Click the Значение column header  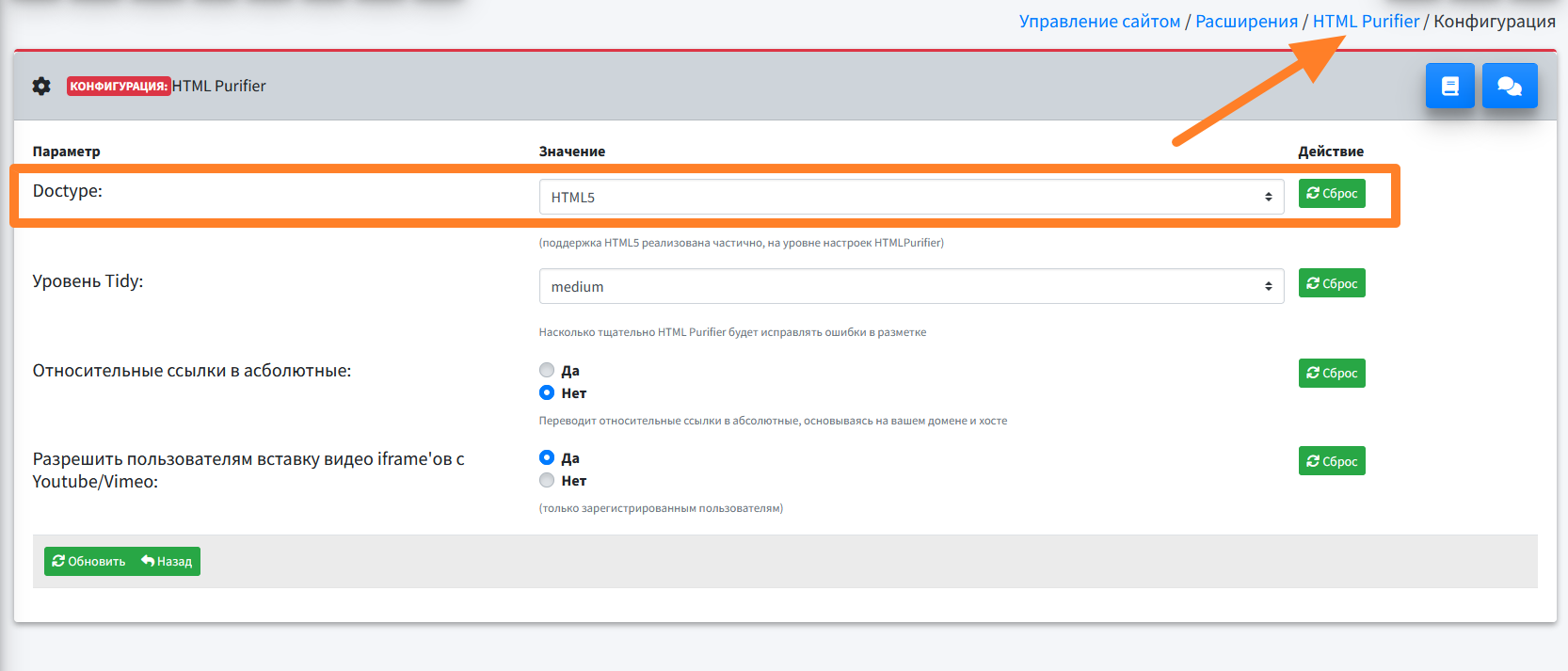[x=572, y=151]
